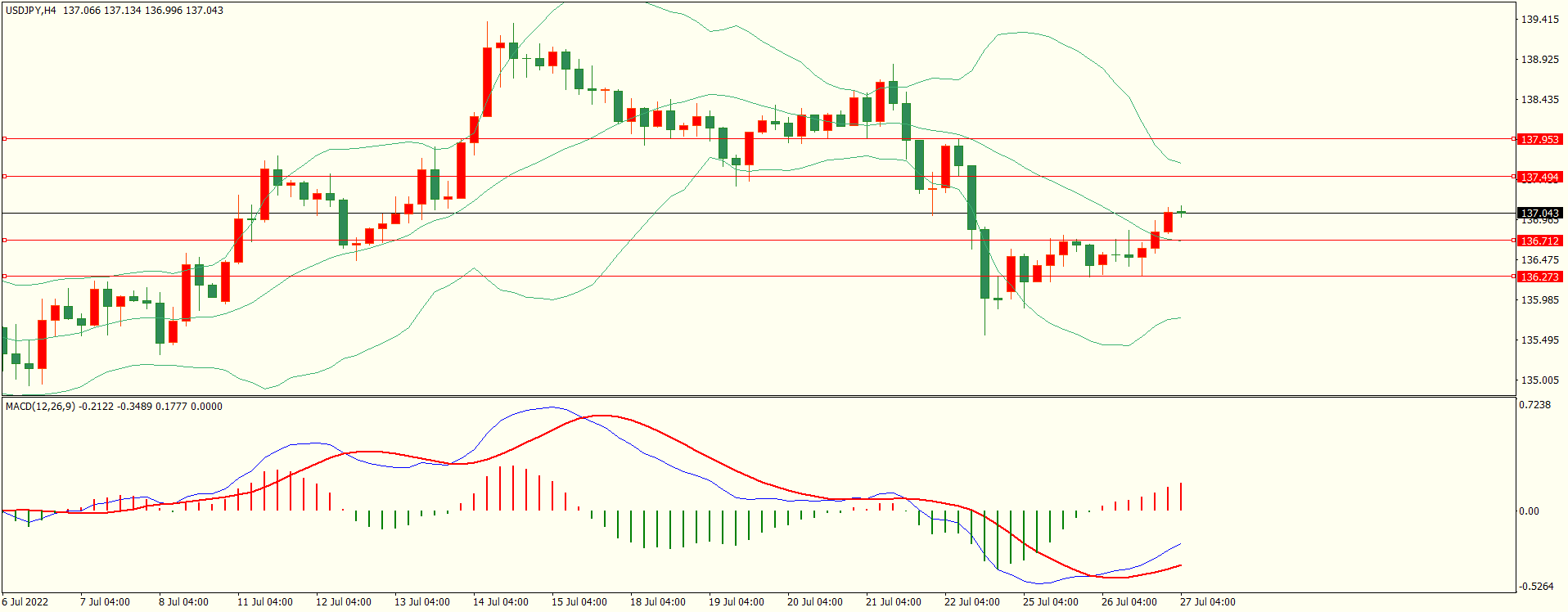This screenshot has height=612, width=1568.
Task: Click the 0.00 MACD zero level label
Action: (x=1529, y=511)
